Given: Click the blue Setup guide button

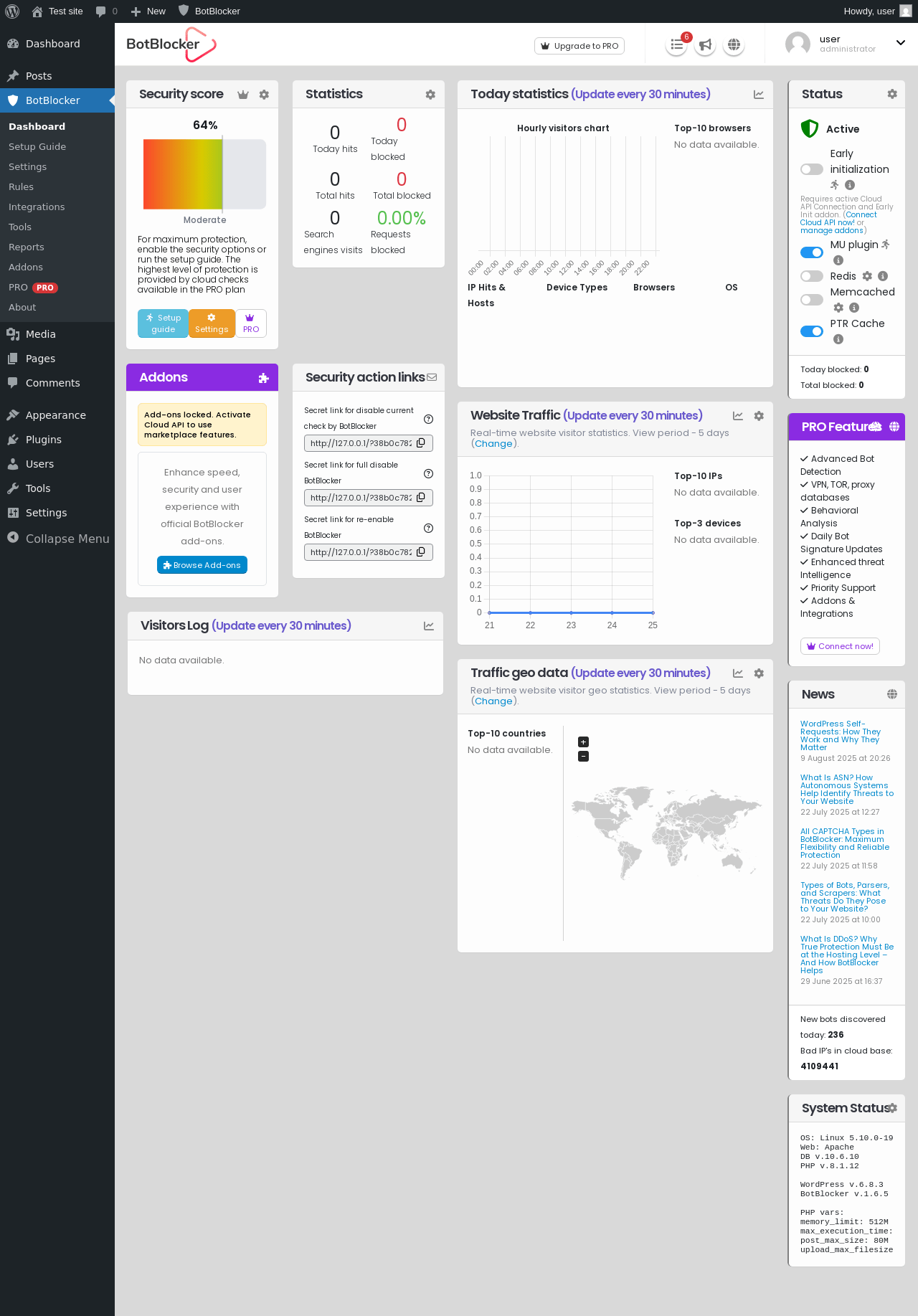Looking at the screenshot, I should (x=163, y=323).
